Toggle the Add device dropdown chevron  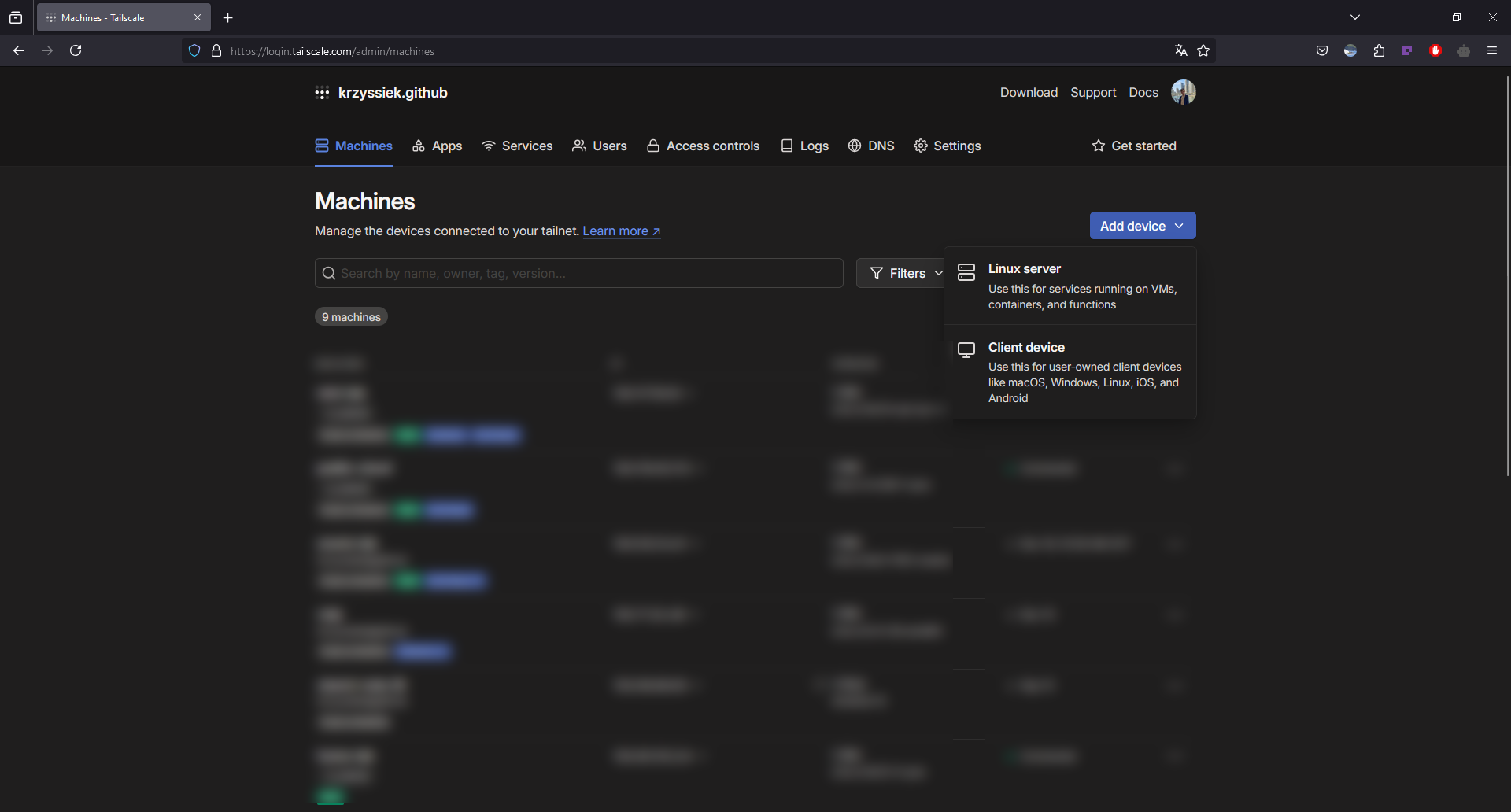coord(1179,226)
